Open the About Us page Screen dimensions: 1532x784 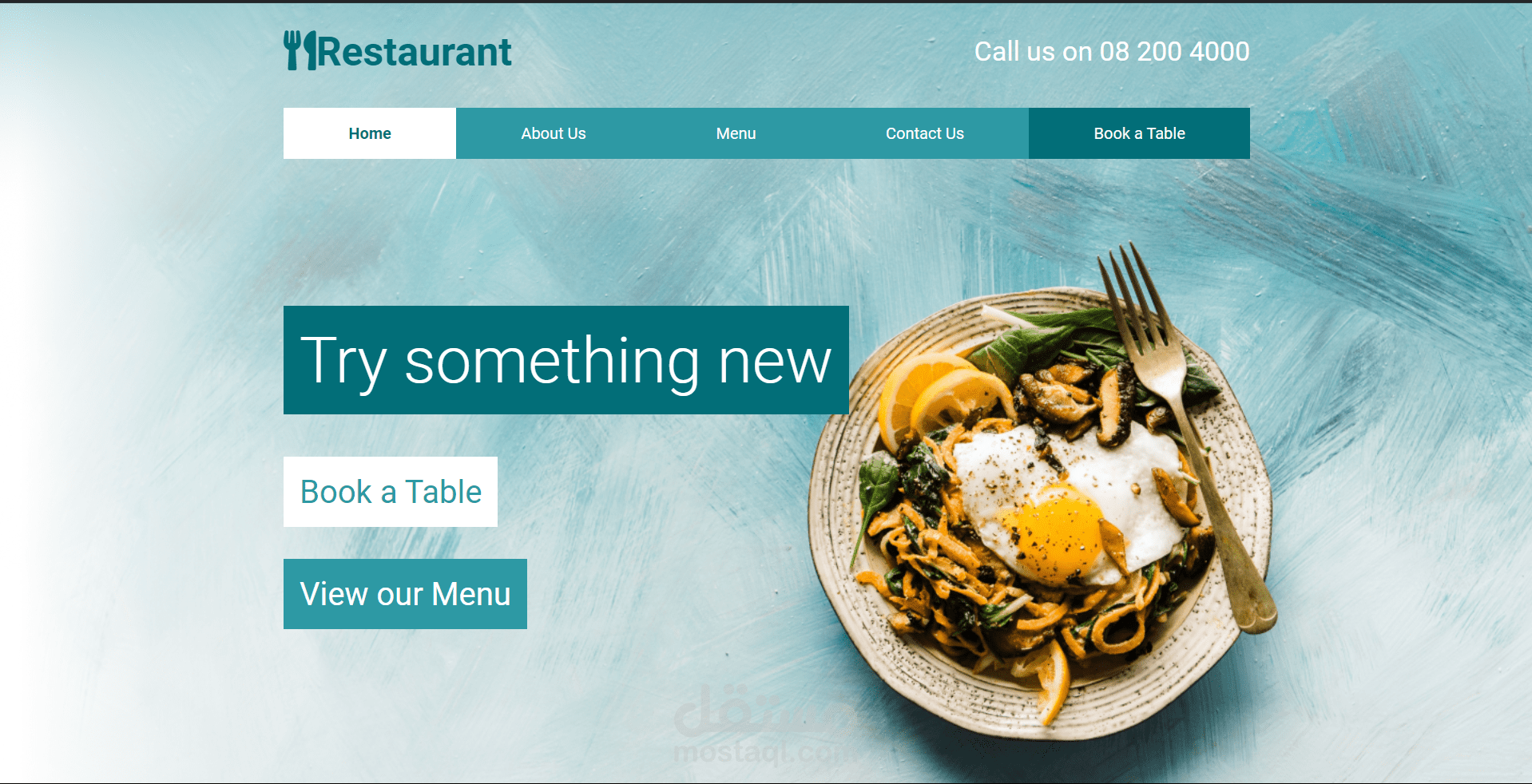tap(554, 133)
